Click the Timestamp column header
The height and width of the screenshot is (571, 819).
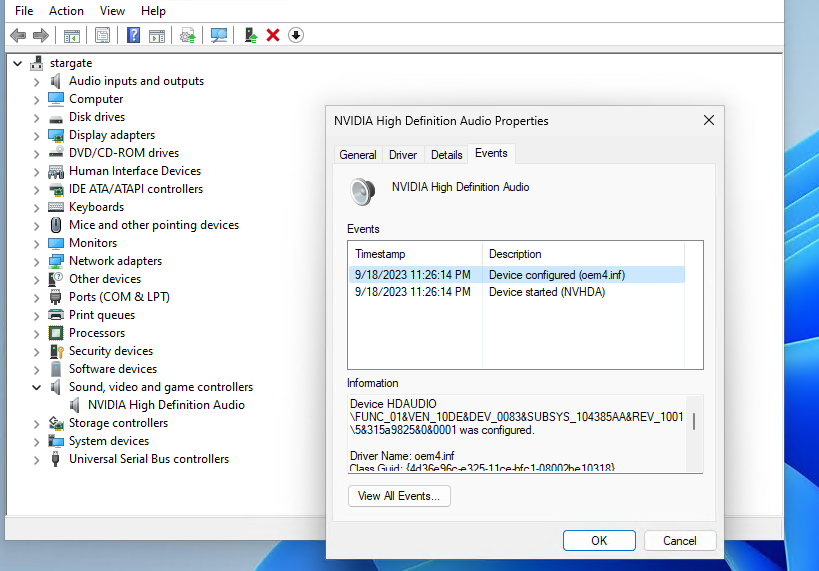[415, 254]
